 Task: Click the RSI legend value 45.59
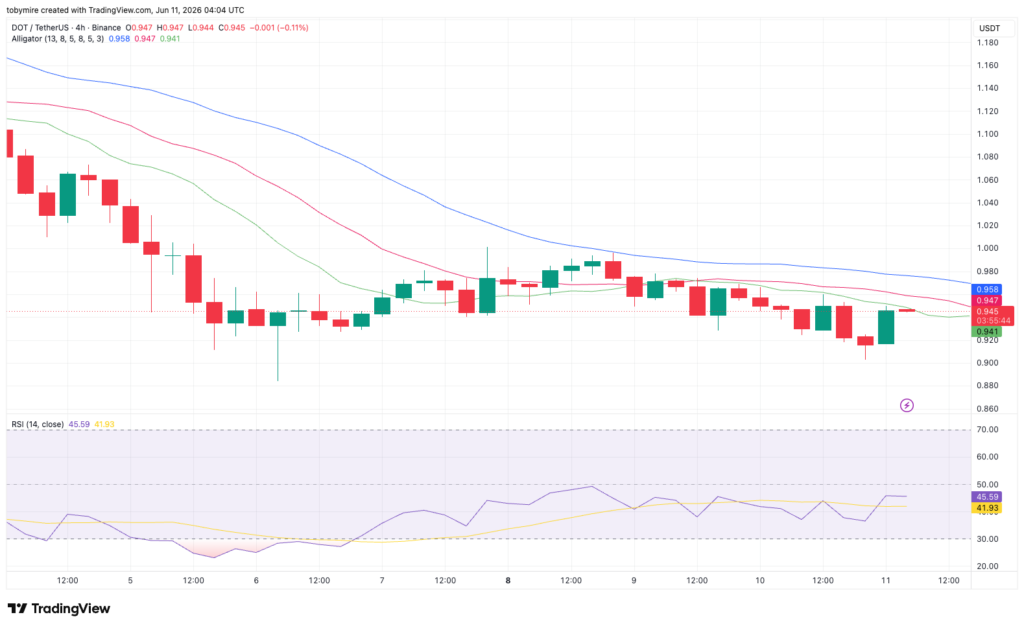[x=79, y=424]
